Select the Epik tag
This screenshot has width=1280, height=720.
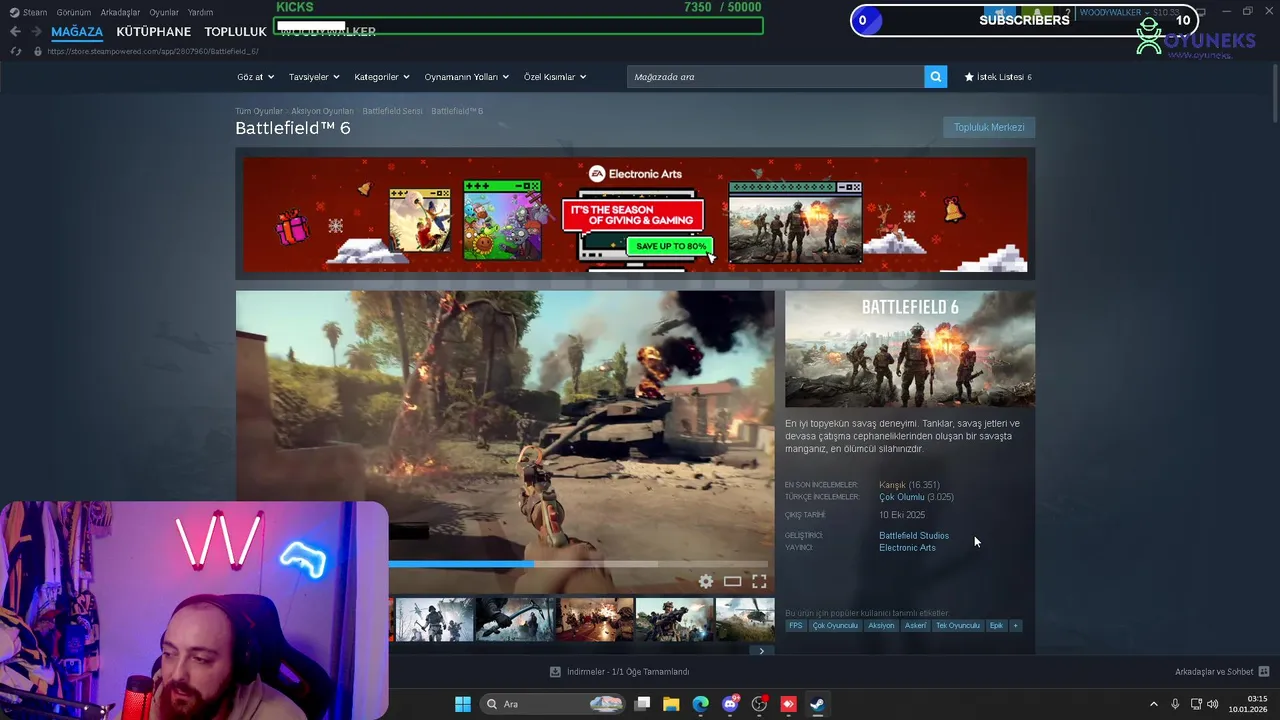click(x=996, y=626)
